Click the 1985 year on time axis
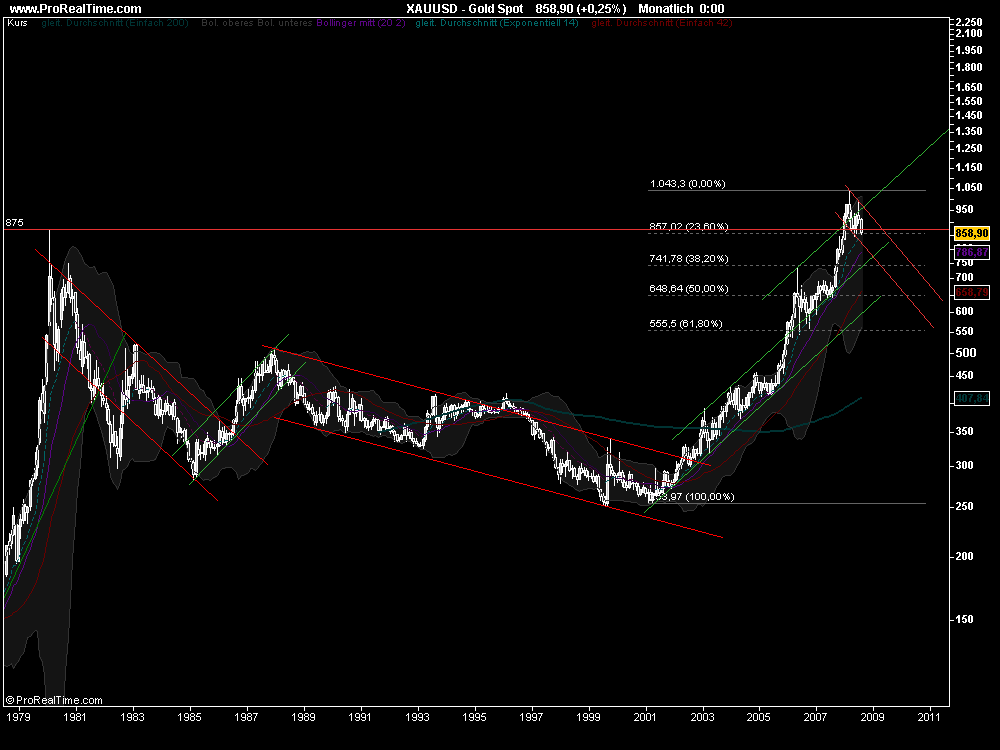Viewport: 1000px width, 750px height. coord(189,717)
